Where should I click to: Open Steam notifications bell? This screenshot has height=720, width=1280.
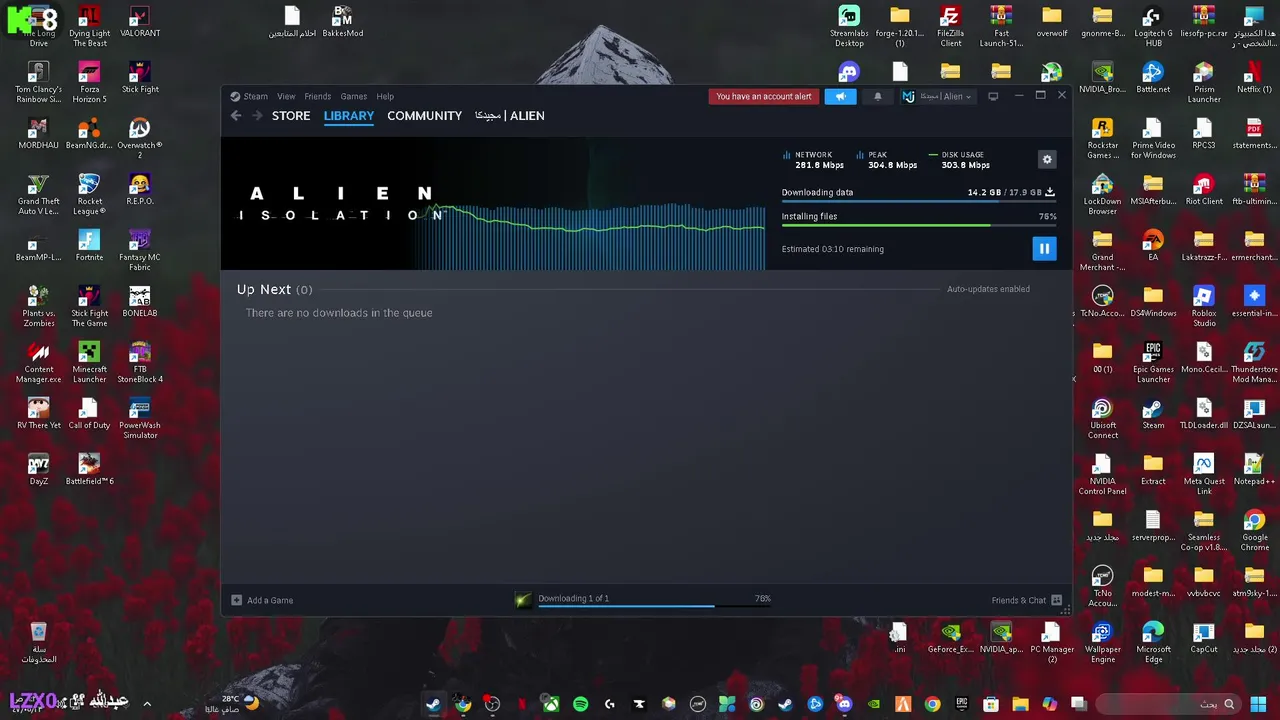click(x=878, y=96)
